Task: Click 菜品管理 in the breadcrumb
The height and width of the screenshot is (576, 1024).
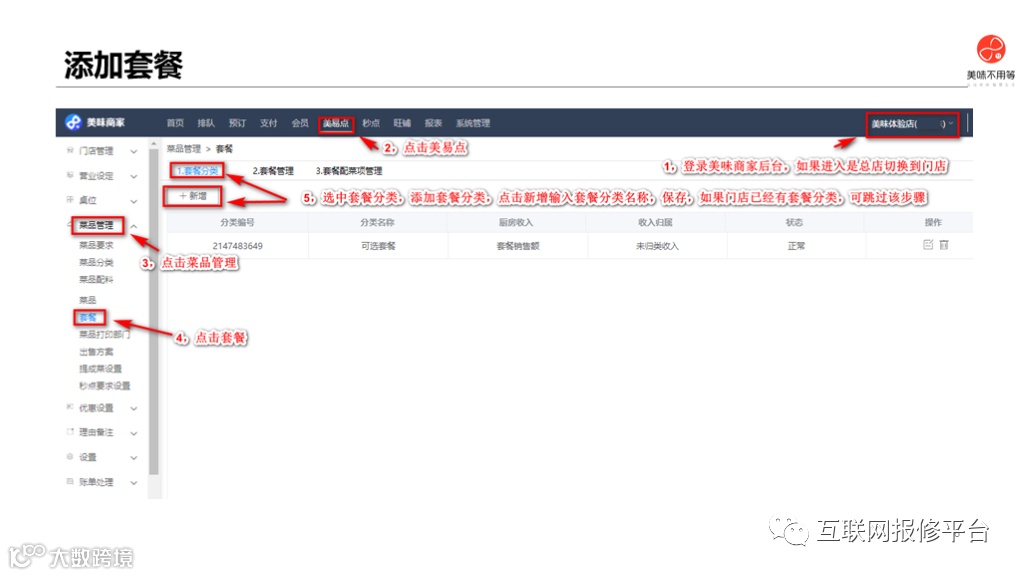Action: point(184,149)
